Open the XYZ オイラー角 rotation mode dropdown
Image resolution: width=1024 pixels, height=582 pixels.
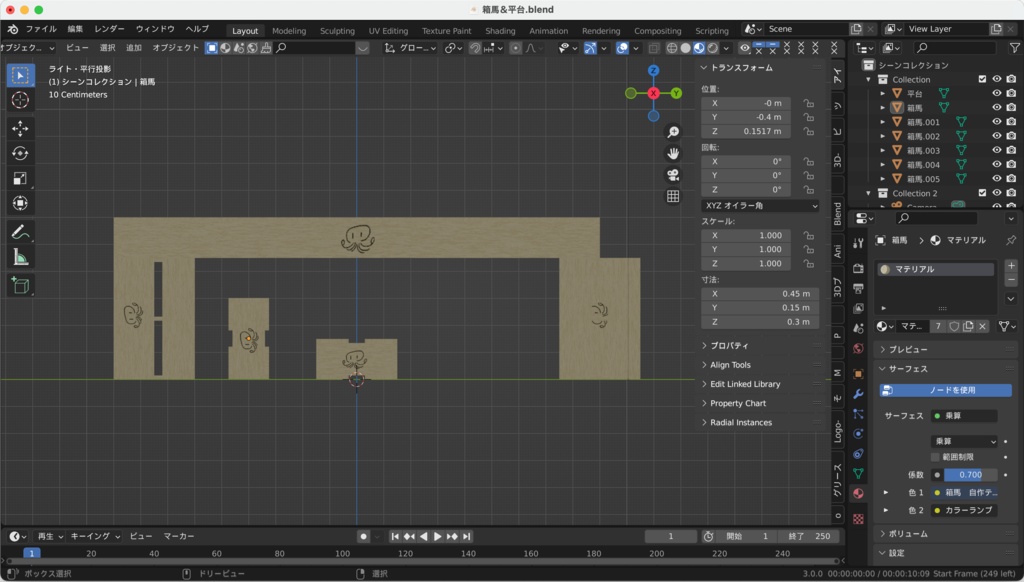coord(760,205)
